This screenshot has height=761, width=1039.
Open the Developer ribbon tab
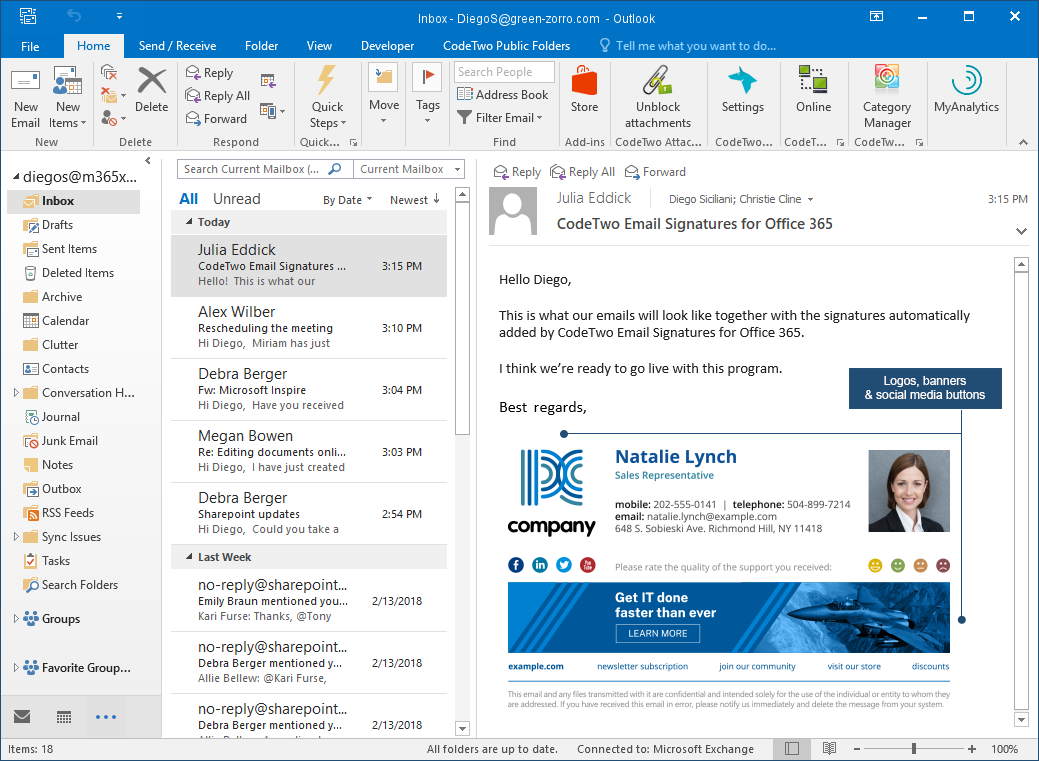tap(387, 46)
